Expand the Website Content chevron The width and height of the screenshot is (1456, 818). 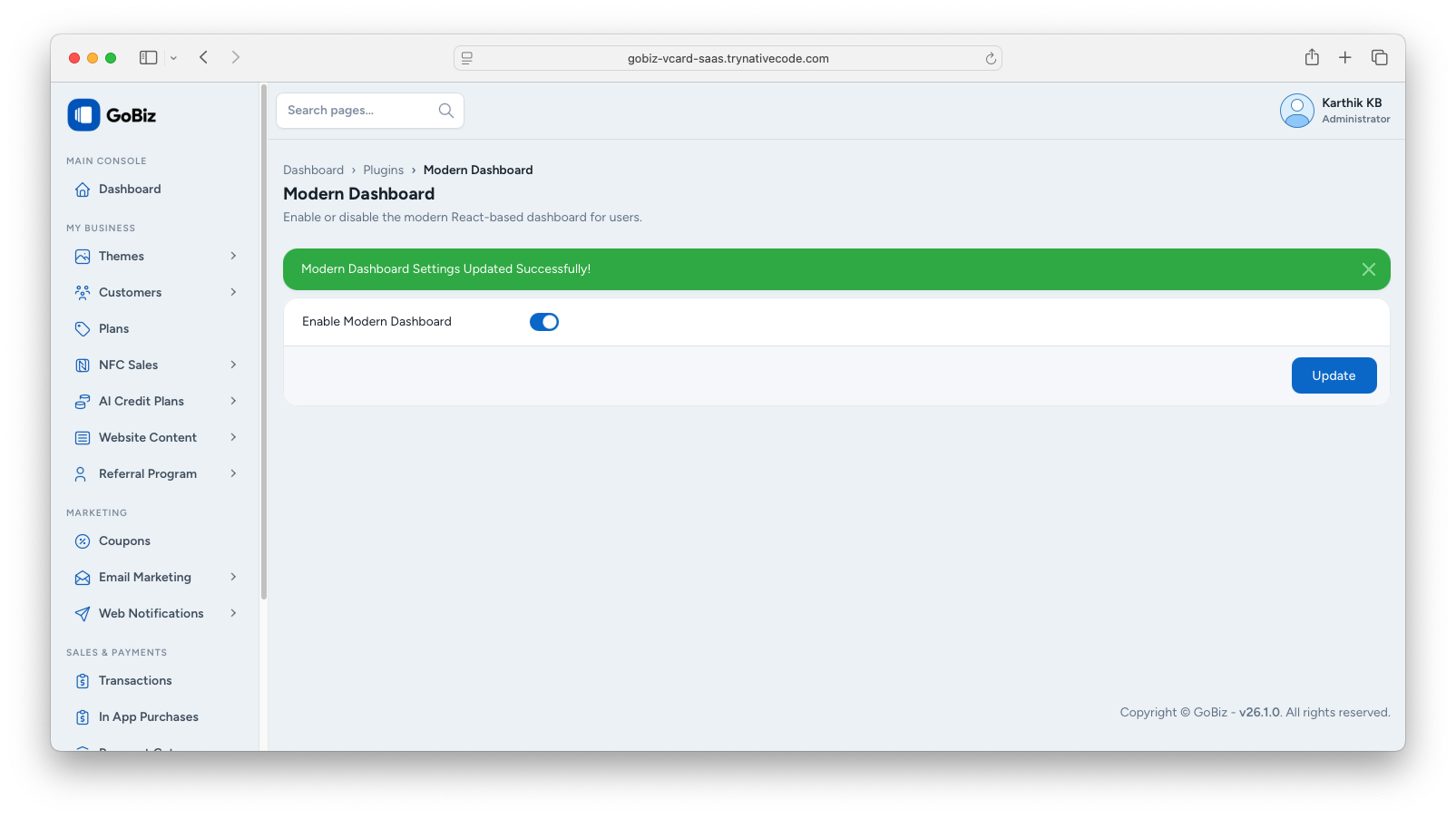[x=233, y=437]
